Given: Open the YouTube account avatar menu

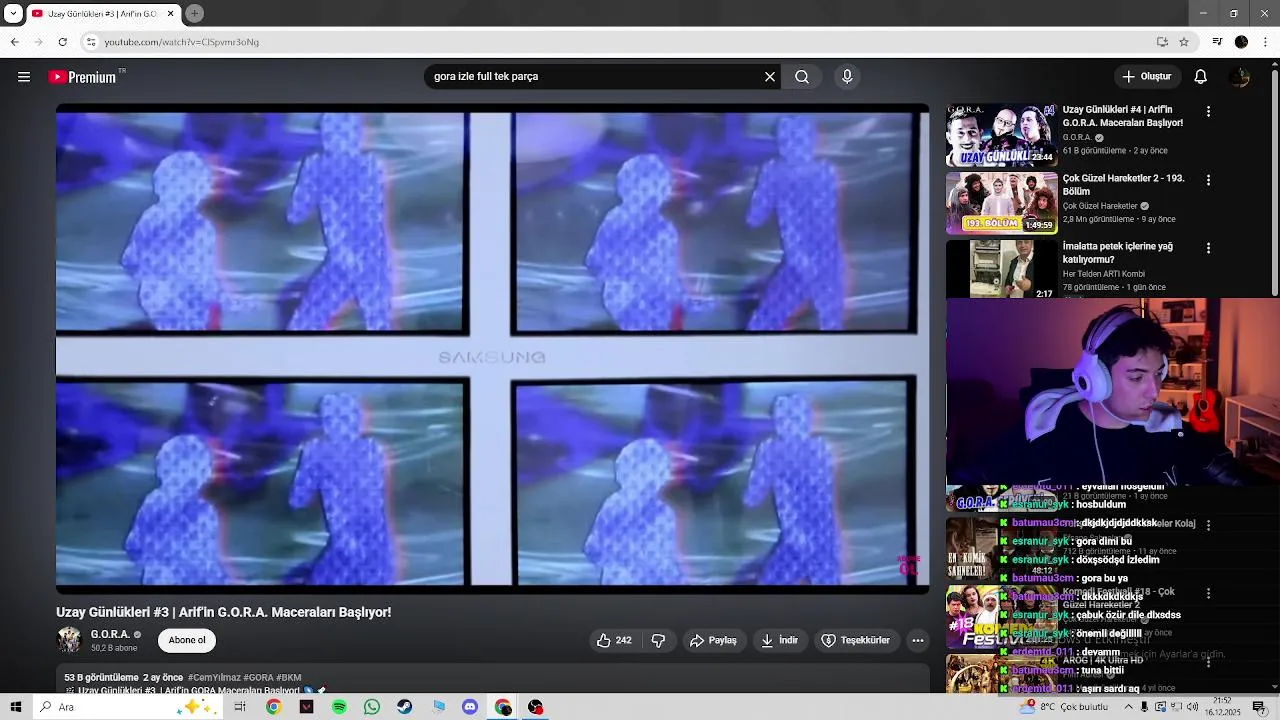Looking at the screenshot, I should pos(1240,77).
